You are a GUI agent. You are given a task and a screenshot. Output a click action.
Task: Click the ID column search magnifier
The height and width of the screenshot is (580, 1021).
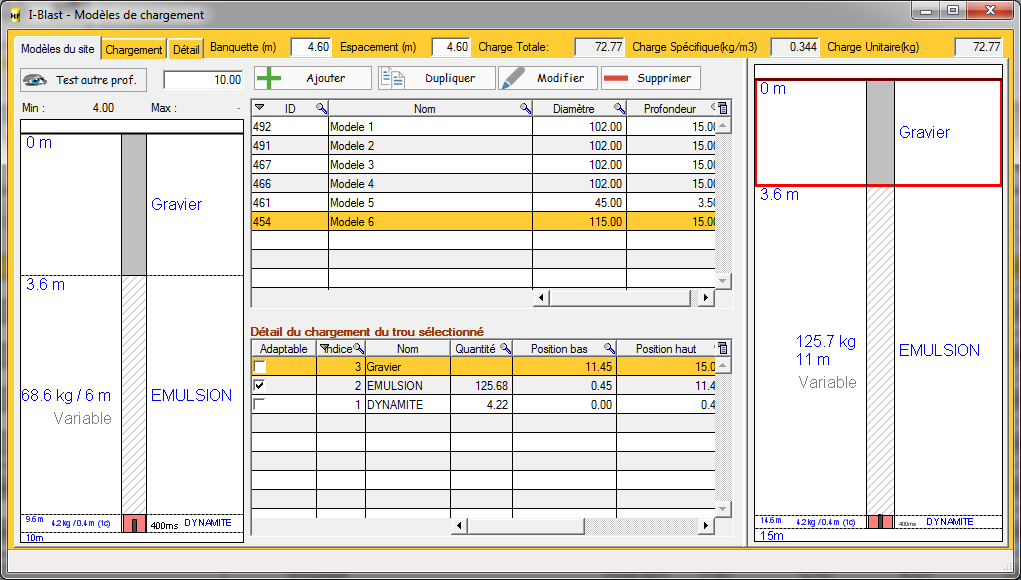coord(322,109)
